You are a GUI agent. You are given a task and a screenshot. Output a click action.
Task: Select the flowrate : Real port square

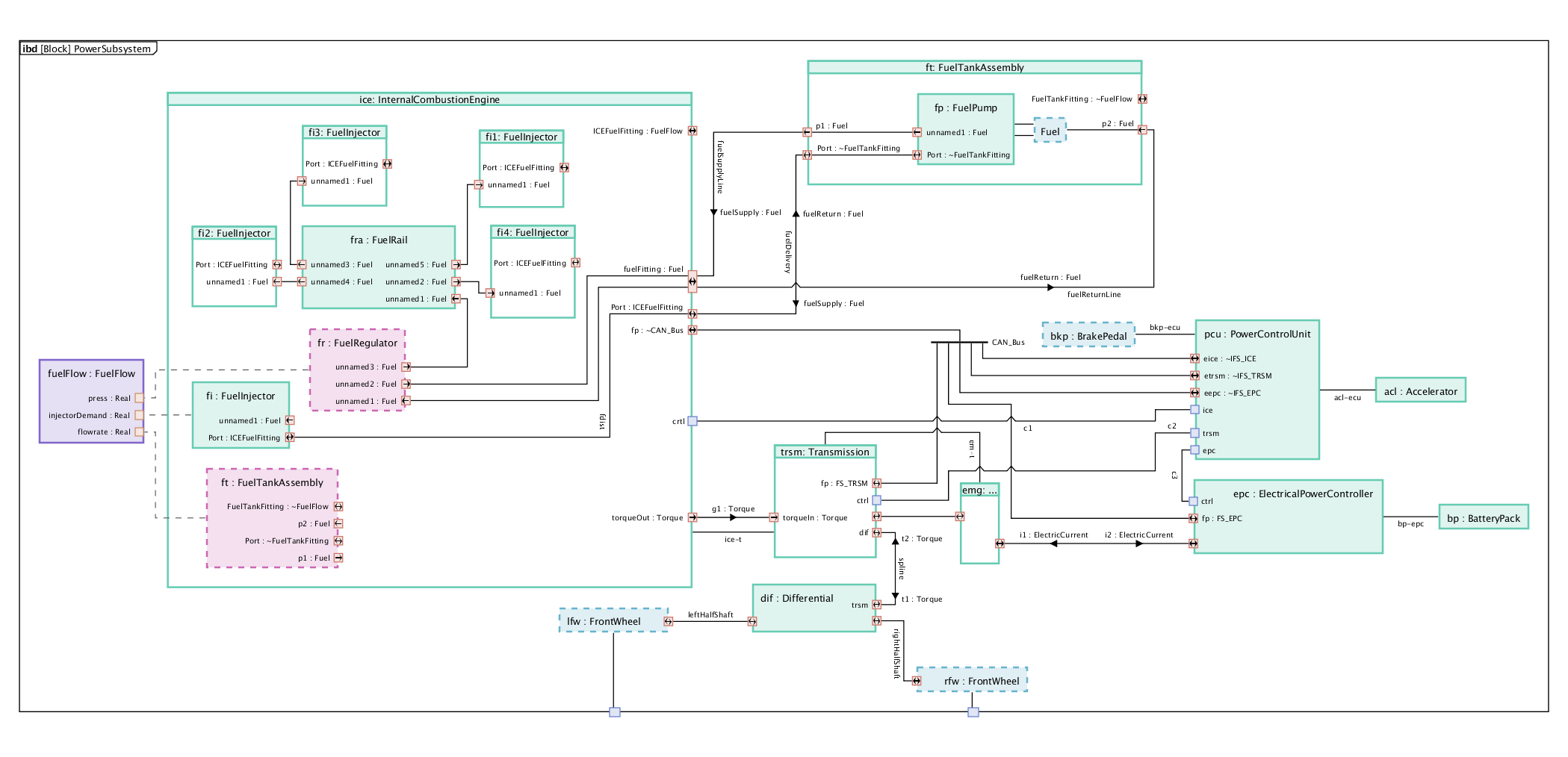pos(139,432)
